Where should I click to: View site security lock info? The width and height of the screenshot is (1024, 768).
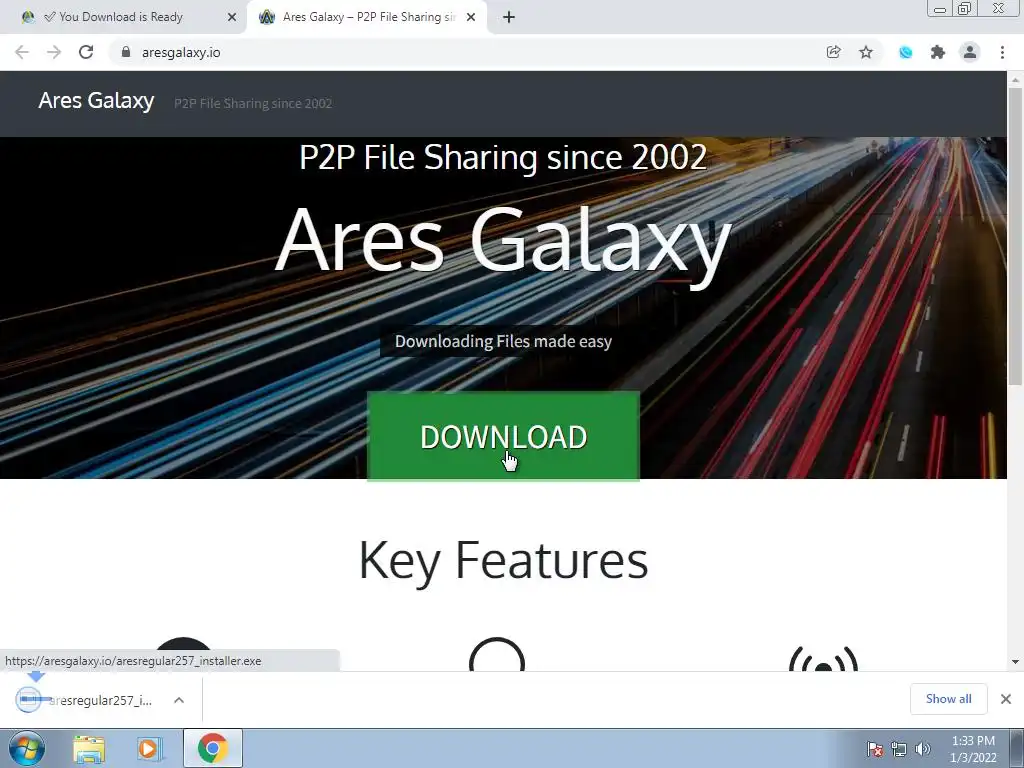pos(126,52)
